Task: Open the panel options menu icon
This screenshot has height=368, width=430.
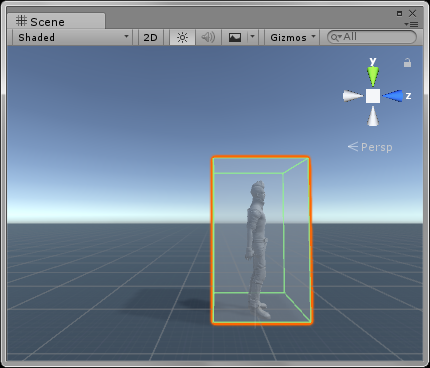Action: [411, 24]
